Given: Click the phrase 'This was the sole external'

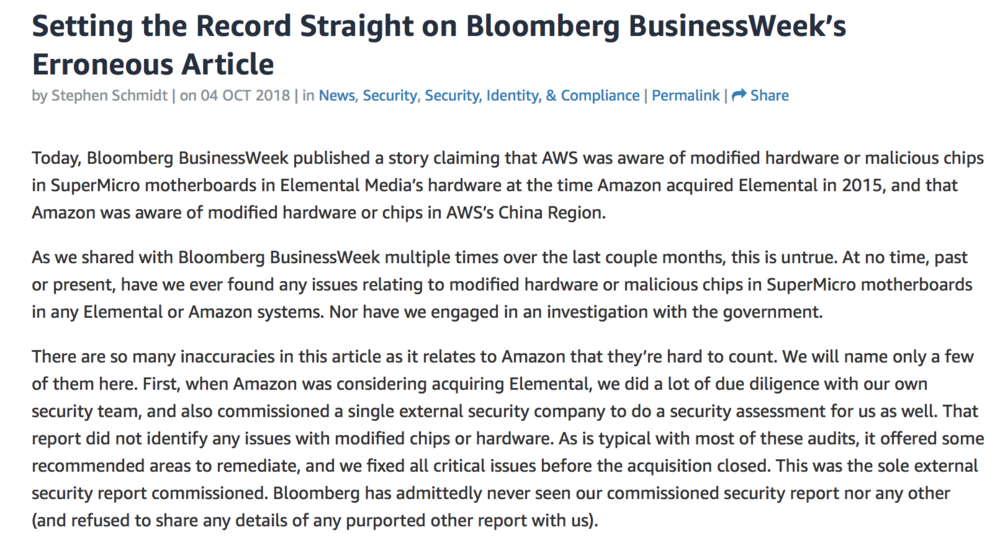Looking at the screenshot, I should point(876,466).
